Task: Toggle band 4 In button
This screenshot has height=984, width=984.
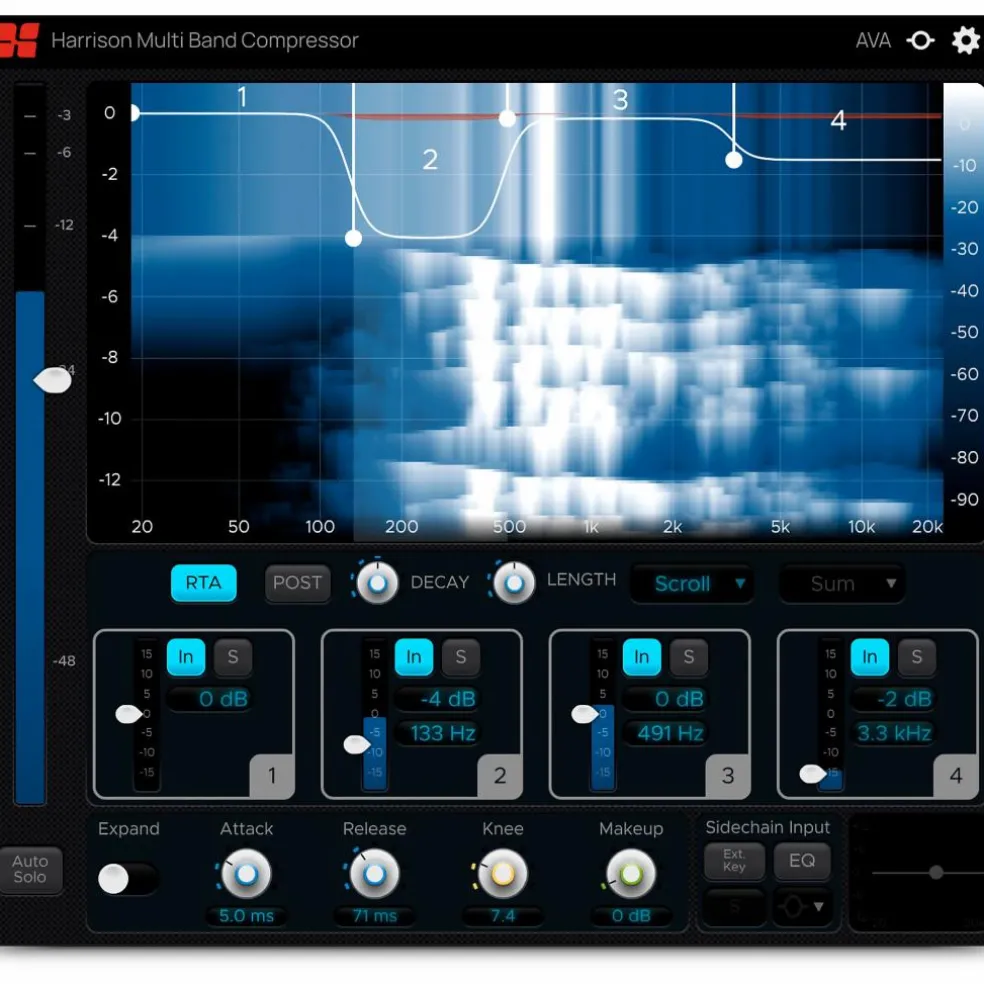Action: pos(869,657)
